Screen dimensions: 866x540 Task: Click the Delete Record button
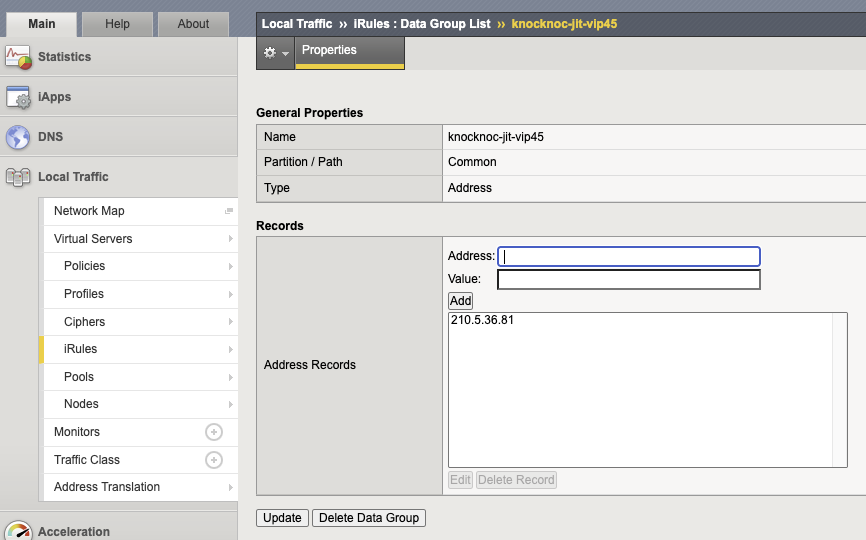click(516, 480)
